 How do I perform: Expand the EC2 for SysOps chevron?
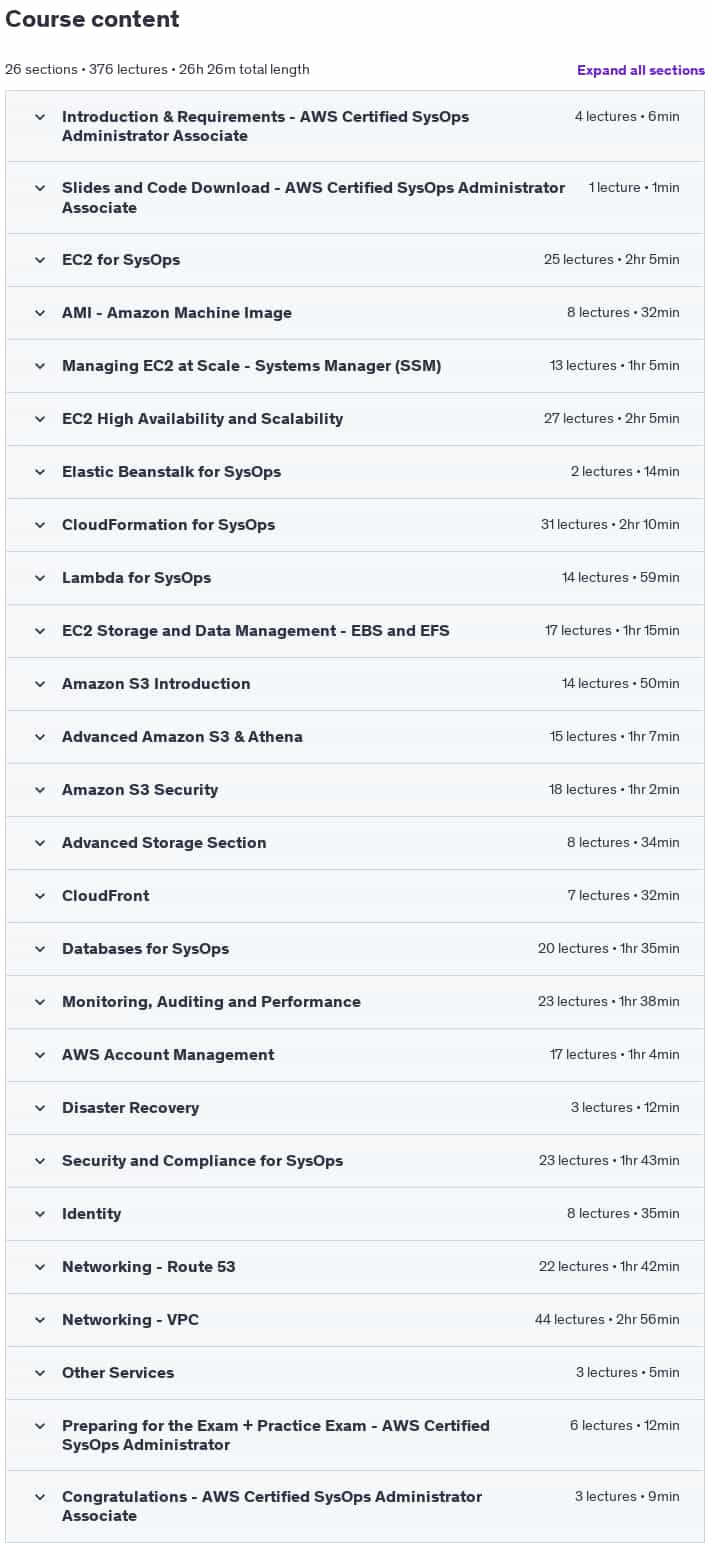[x=40, y=260]
